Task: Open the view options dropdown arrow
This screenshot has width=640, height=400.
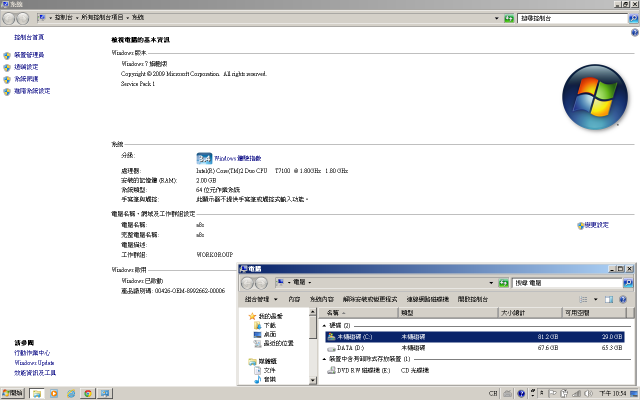Action: 596,300
